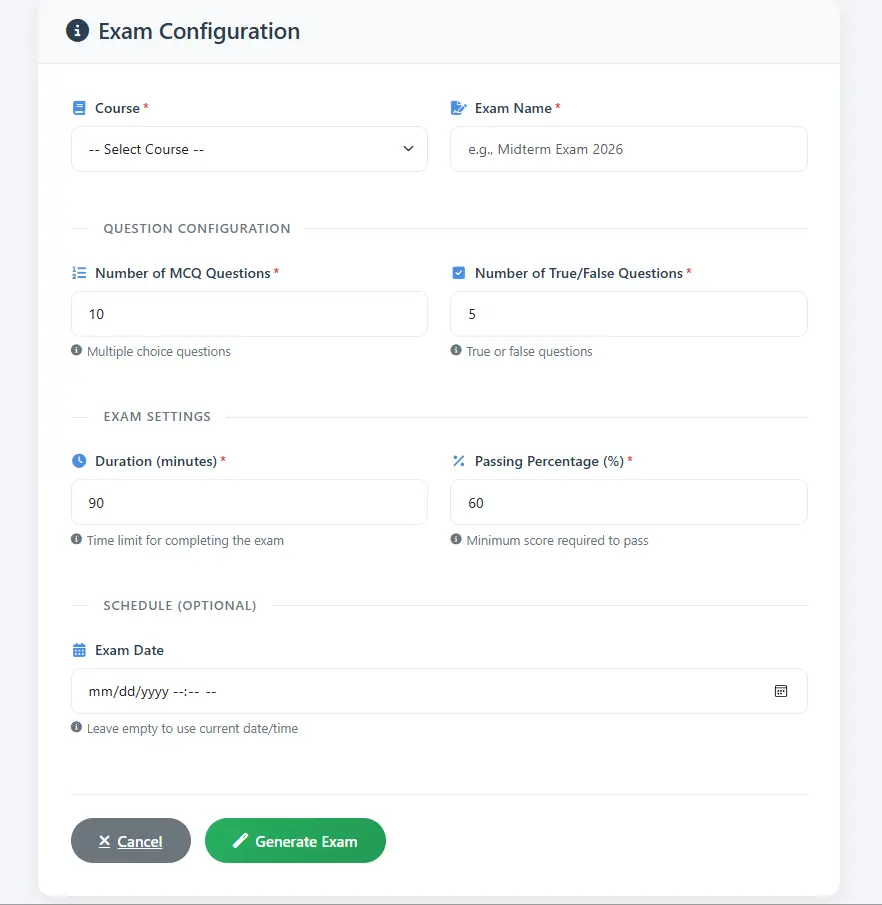
Task: Click the percent icon beside Passing Percentage
Action: coord(459,461)
